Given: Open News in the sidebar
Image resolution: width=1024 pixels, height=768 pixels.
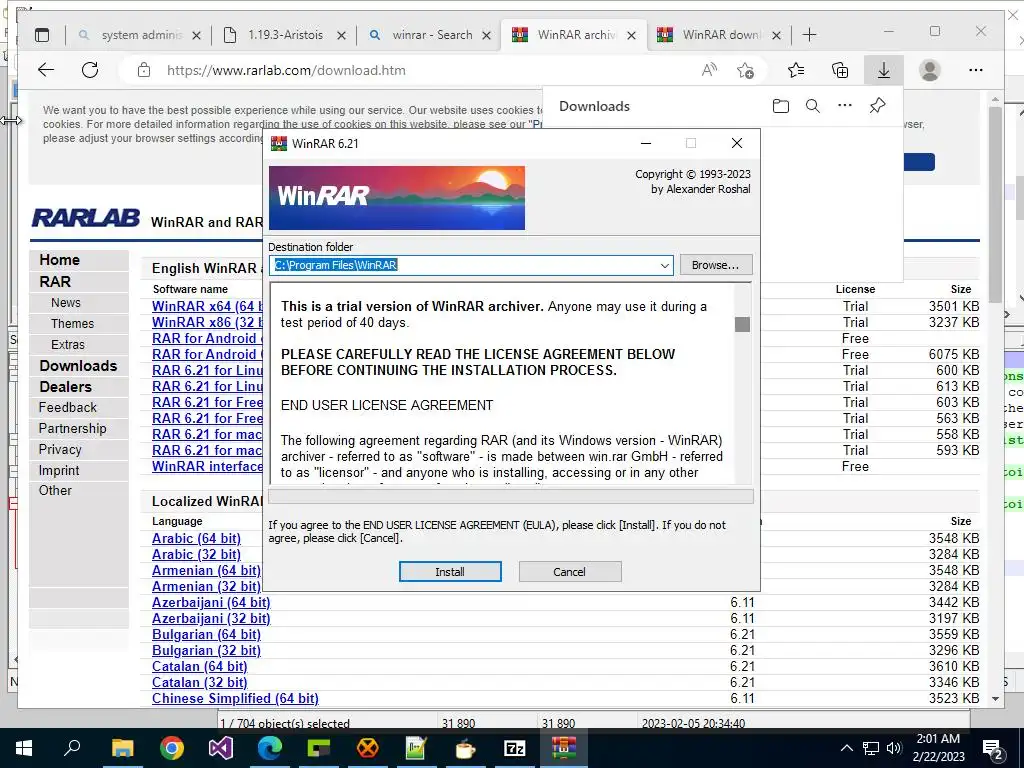Looking at the screenshot, I should click(65, 303).
